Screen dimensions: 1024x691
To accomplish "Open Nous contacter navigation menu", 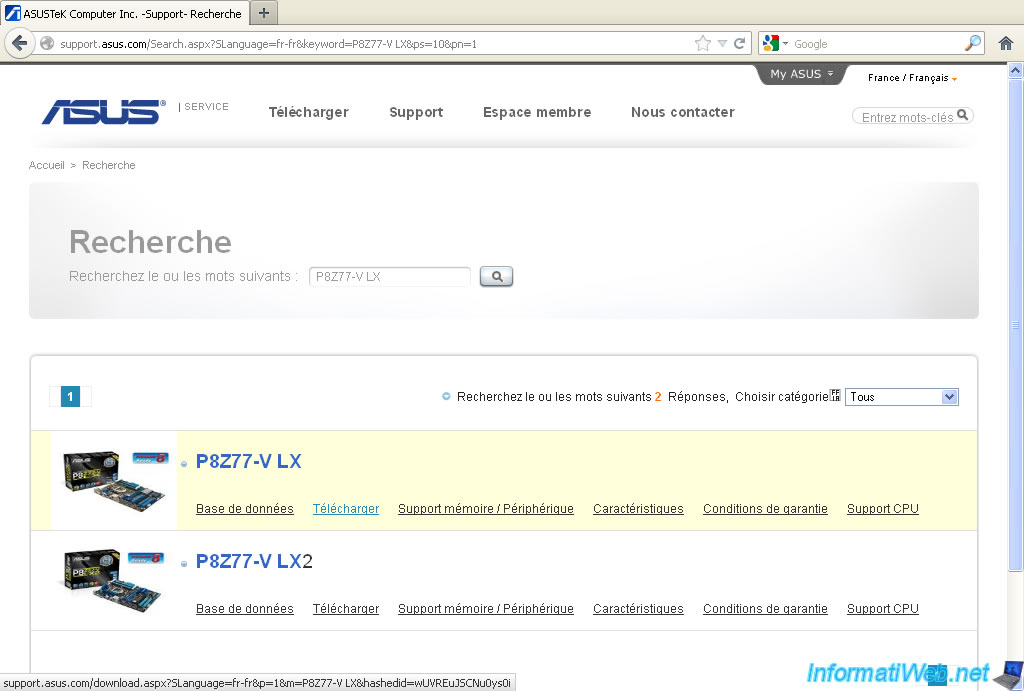I will 682,112.
